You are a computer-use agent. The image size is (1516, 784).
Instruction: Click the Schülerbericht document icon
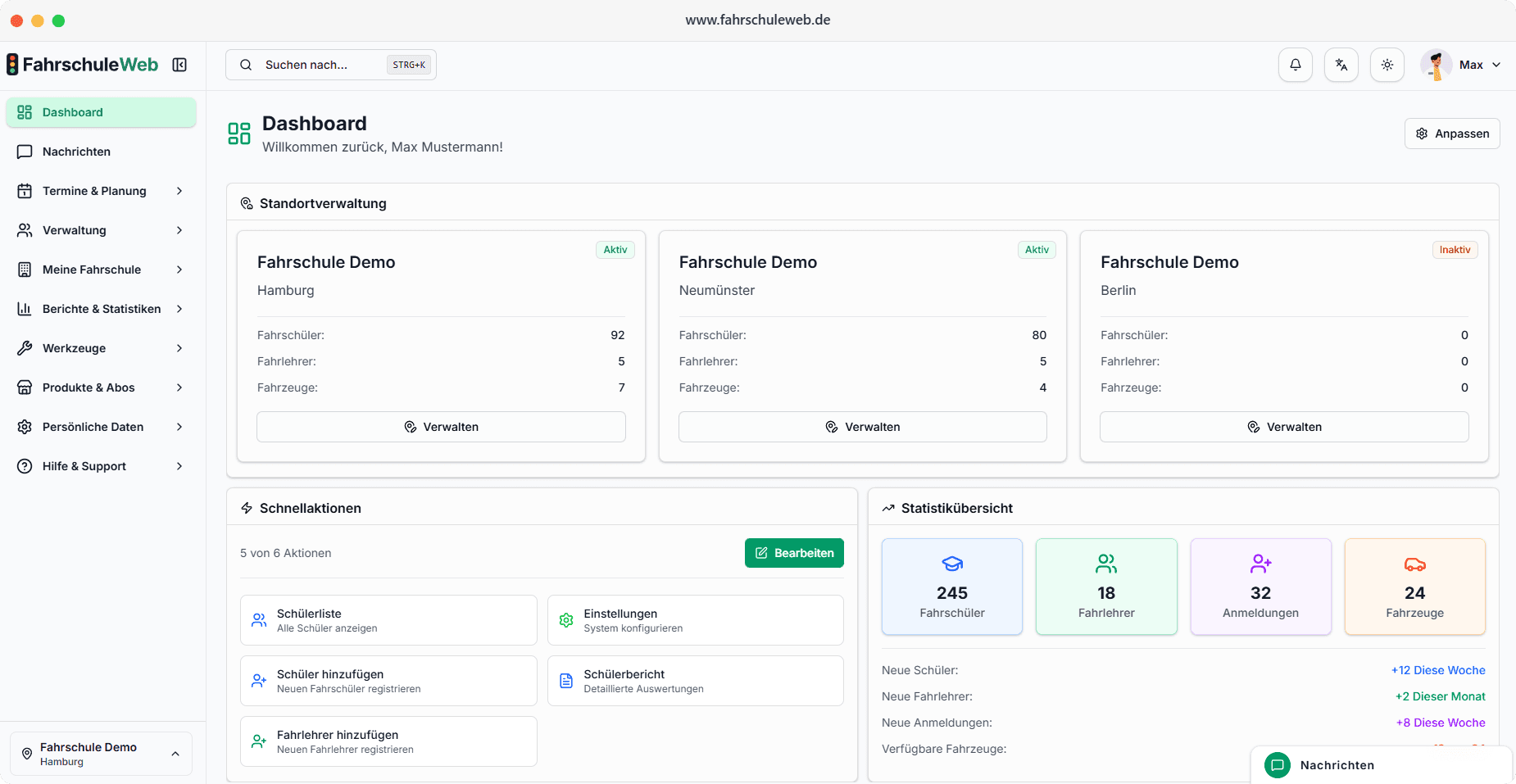coord(566,680)
